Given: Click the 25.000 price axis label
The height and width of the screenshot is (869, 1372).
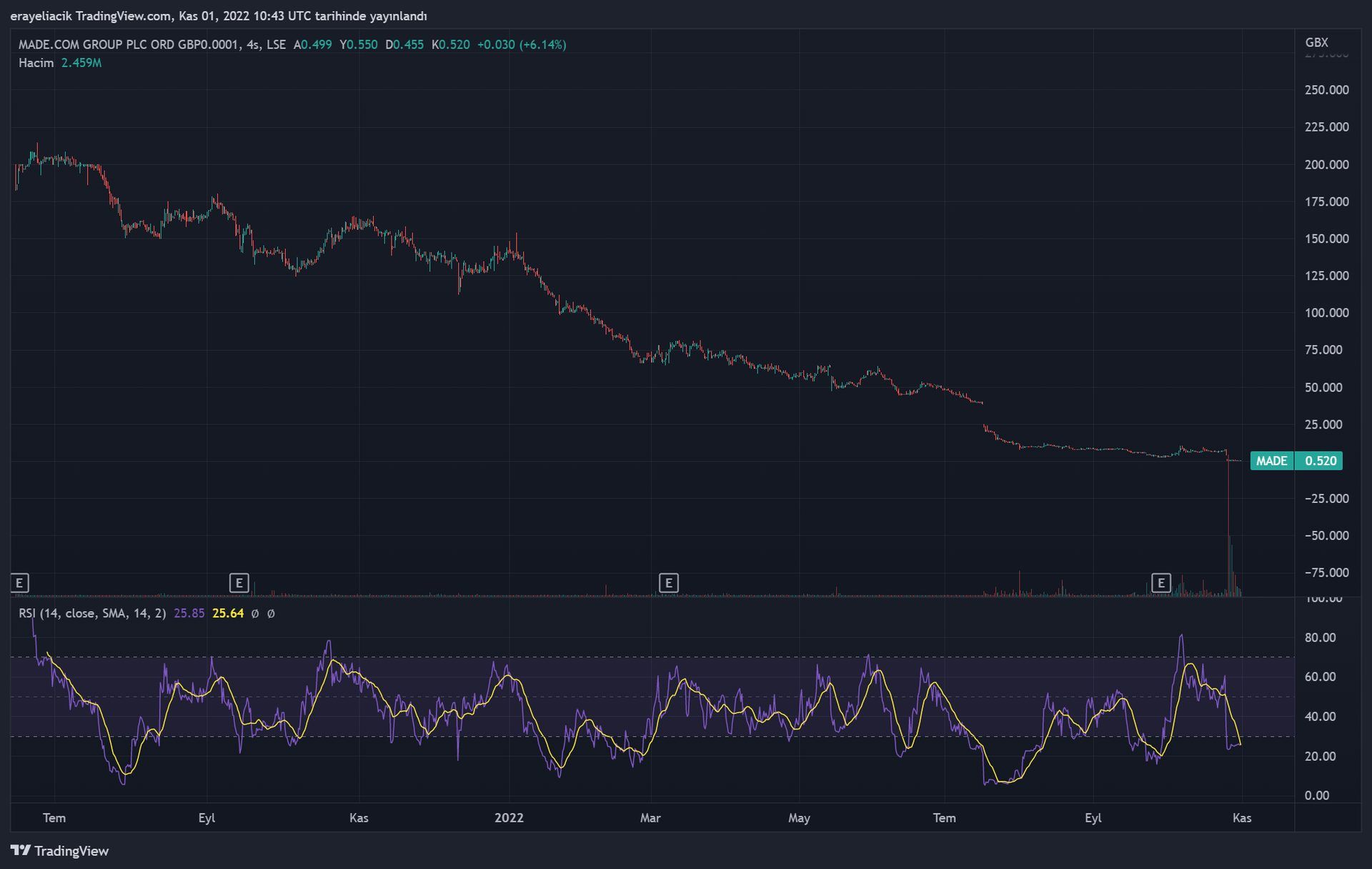Looking at the screenshot, I should tap(1323, 424).
